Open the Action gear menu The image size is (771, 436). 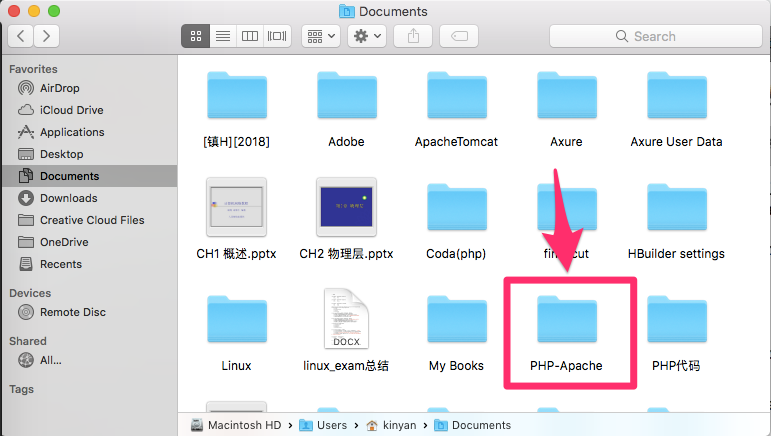click(x=367, y=36)
